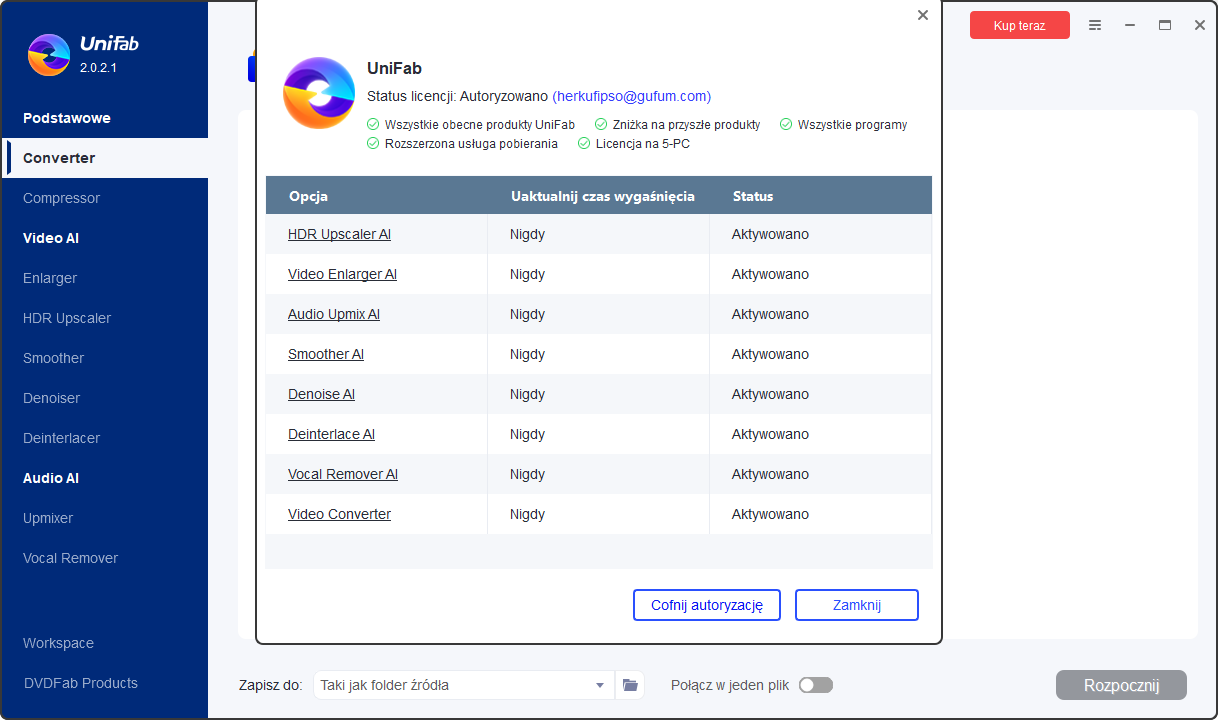Click the Audio Upmix AI link
The width and height of the screenshot is (1218, 720).
pos(334,314)
